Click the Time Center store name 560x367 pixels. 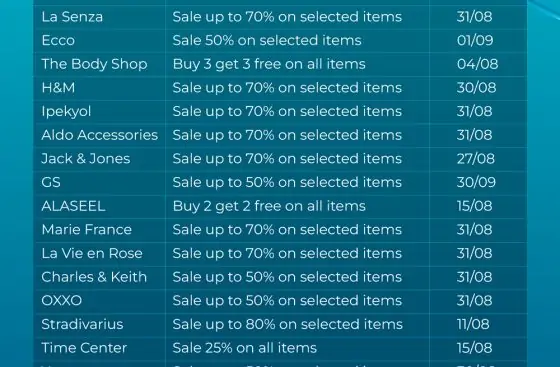coord(84,348)
